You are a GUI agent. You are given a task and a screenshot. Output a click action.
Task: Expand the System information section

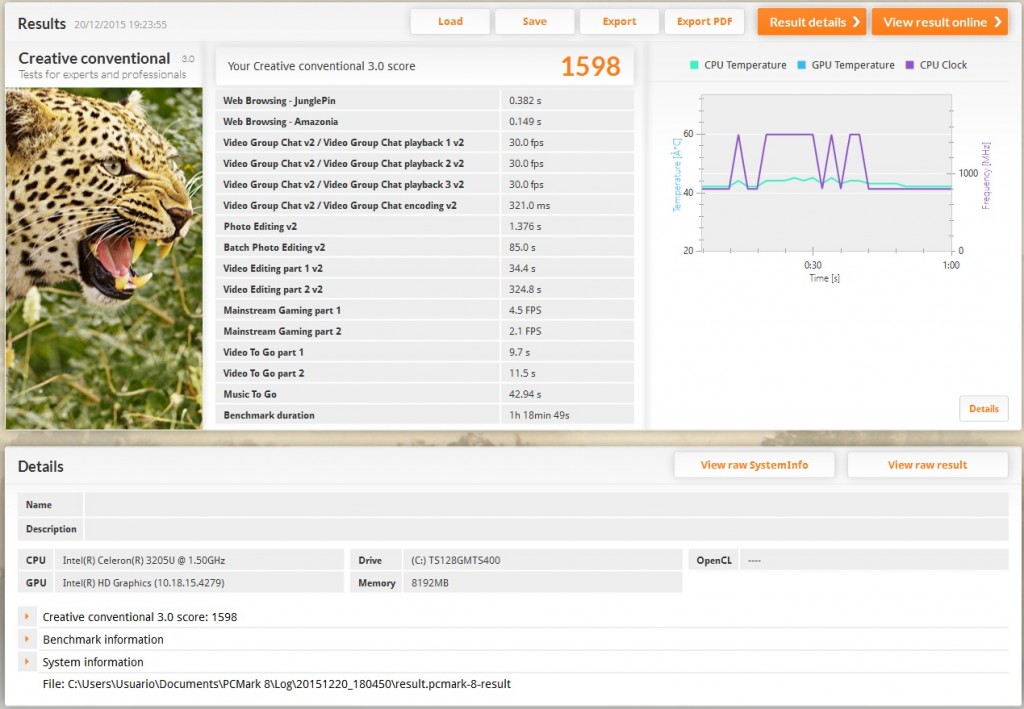coord(27,661)
